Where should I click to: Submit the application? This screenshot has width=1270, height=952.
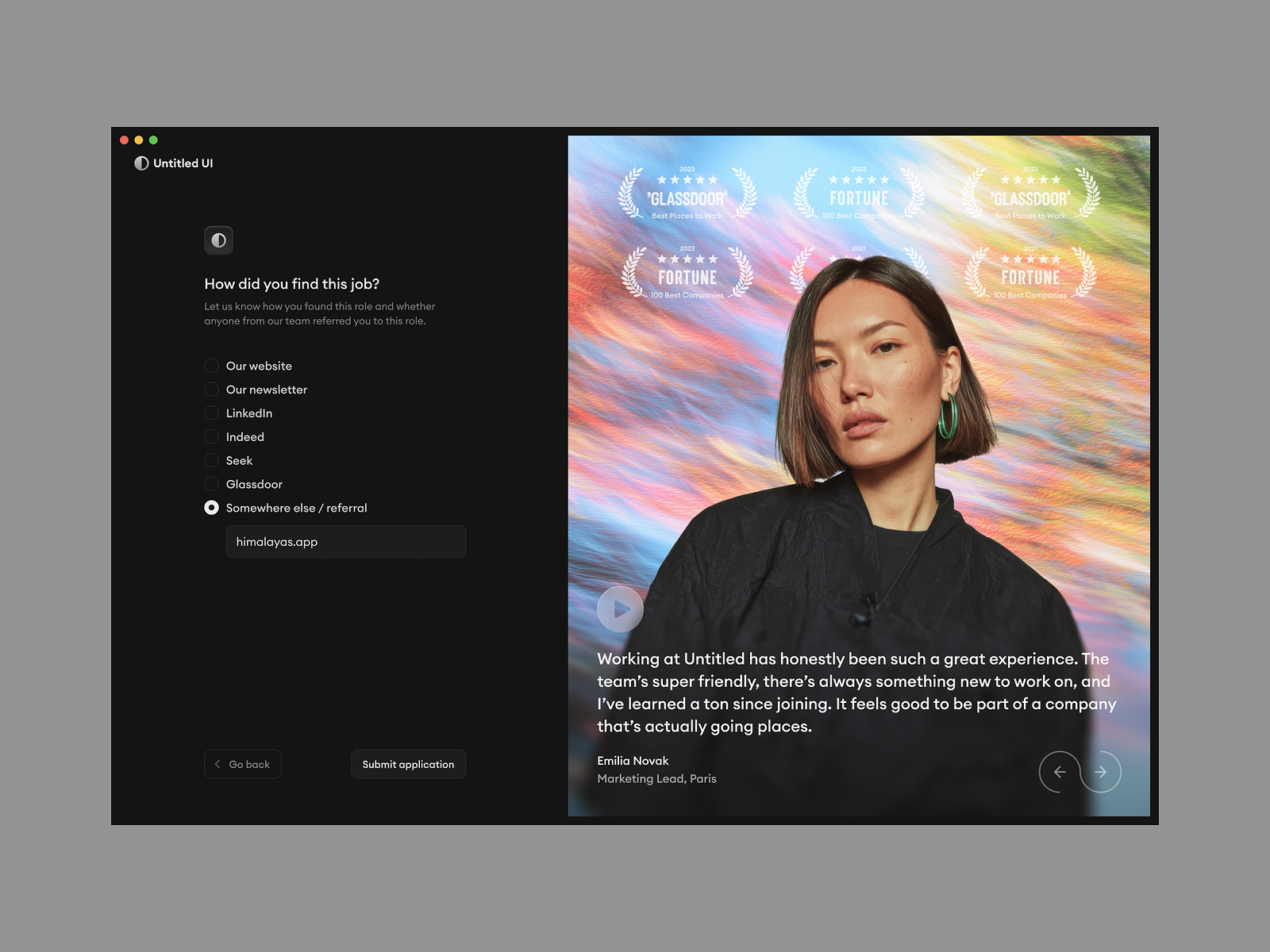pos(408,764)
